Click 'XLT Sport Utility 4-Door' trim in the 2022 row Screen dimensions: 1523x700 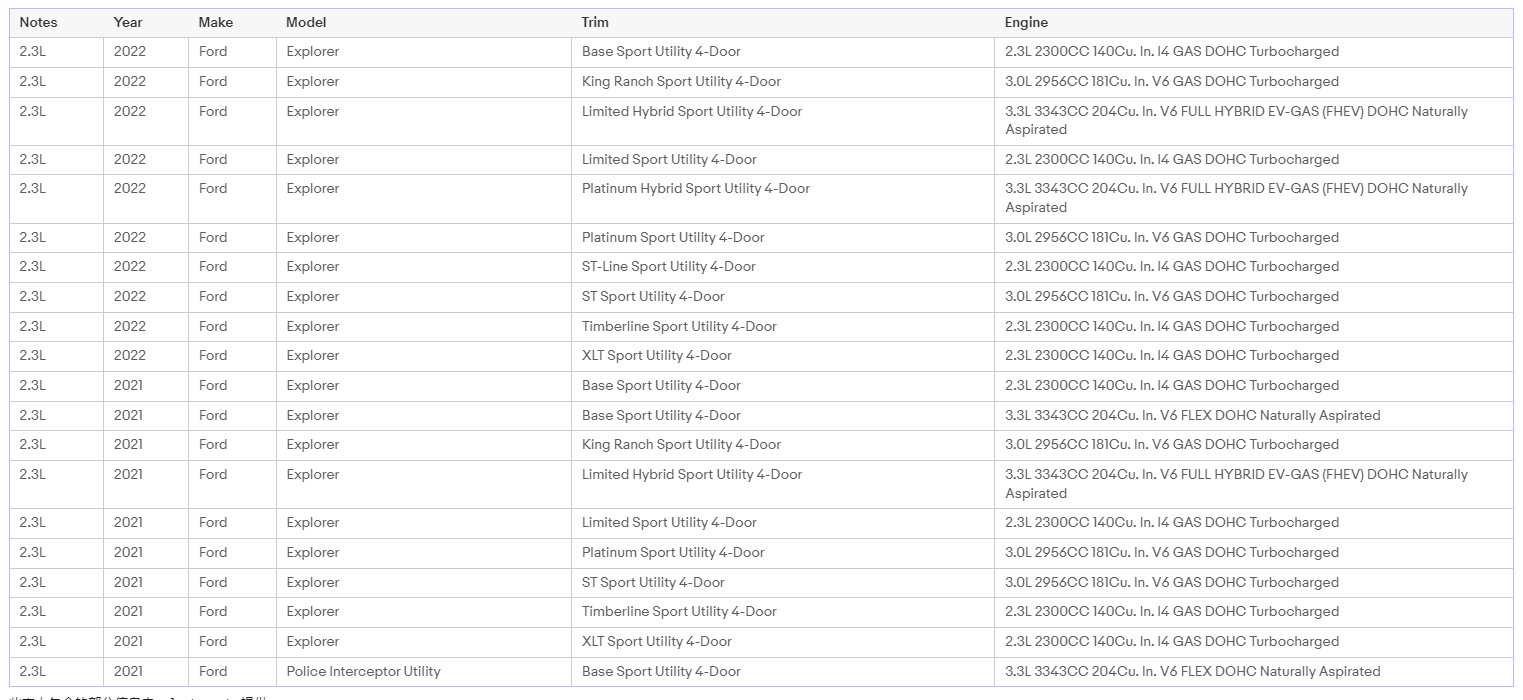tap(657, 355)
